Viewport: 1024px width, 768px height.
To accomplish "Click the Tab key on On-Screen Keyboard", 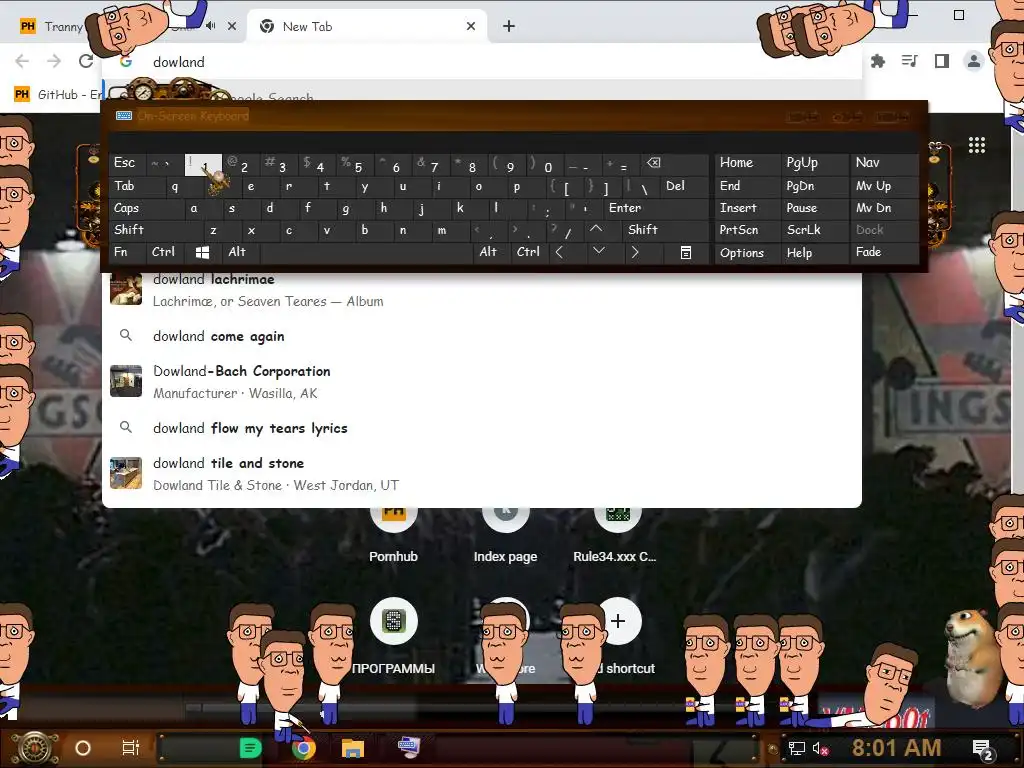I will (x=137, y=186).
